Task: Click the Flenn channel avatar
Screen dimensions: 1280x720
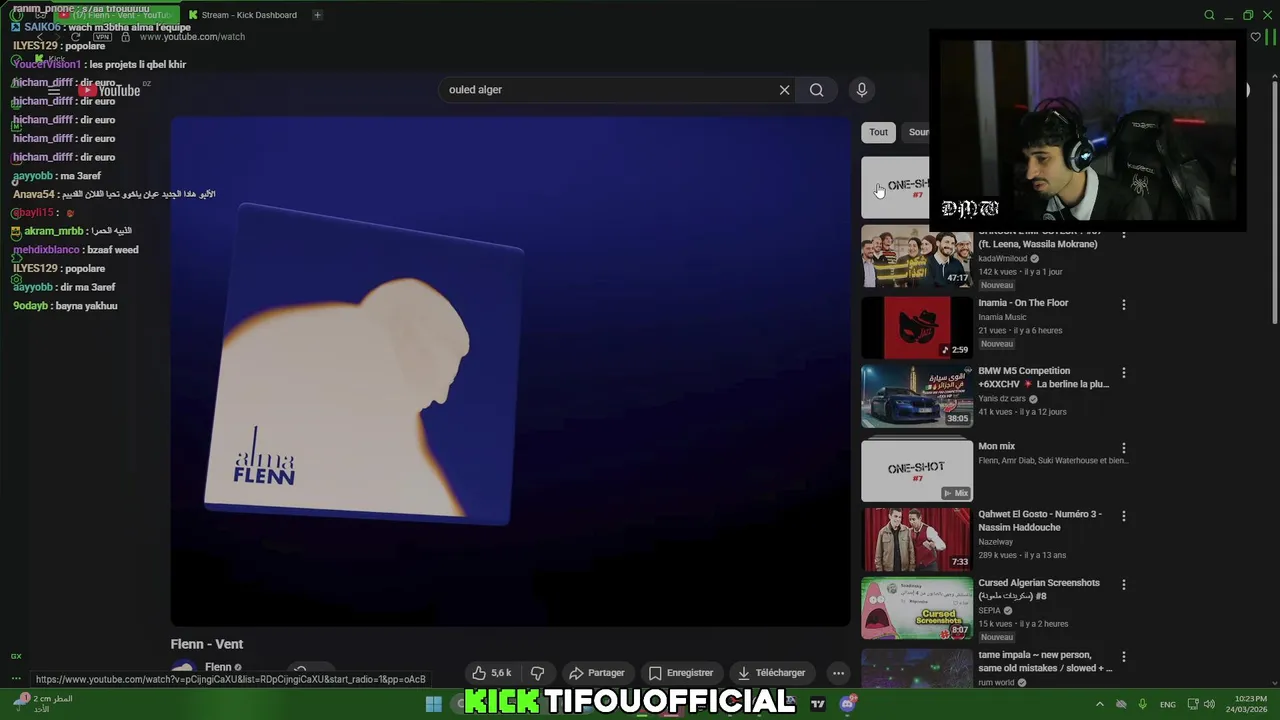Action: click(182, 671)
